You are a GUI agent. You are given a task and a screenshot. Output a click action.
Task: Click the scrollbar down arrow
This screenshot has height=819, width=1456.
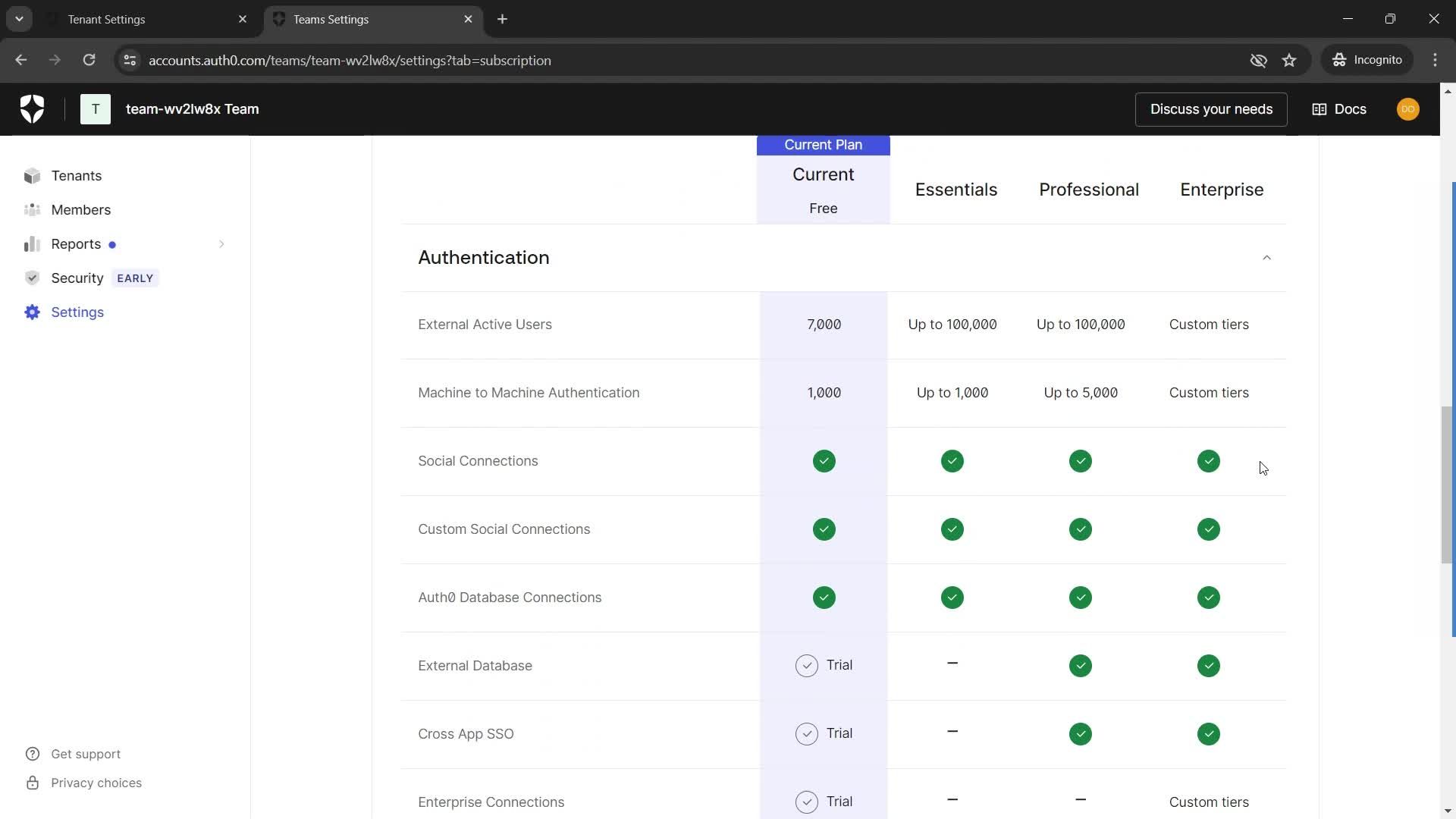1448,811
